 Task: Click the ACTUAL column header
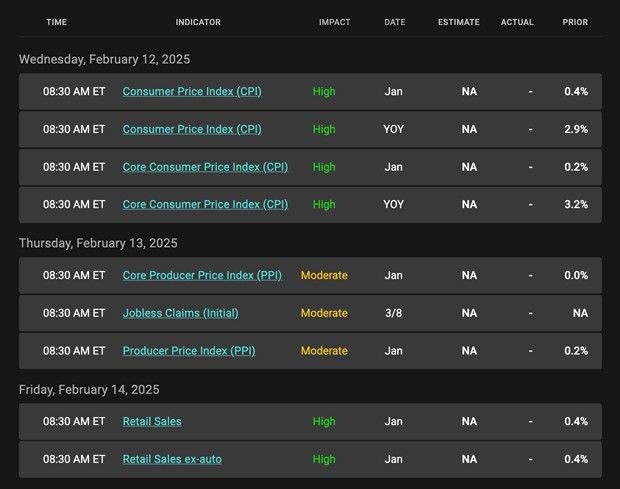tap(517, 22)
